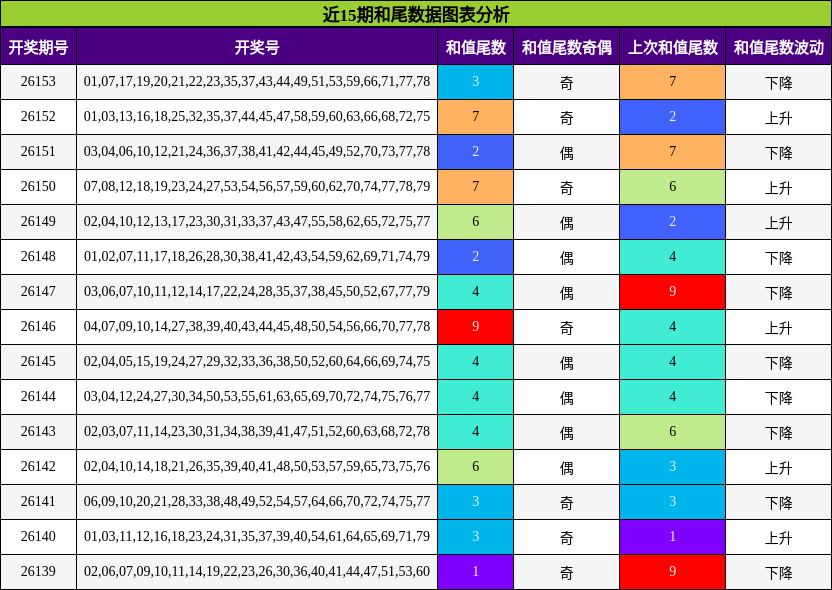This screenshot has width=832, height=590.
Task: Click red 和值尾数 value 9 in row 26146
Action: (475, 327)
